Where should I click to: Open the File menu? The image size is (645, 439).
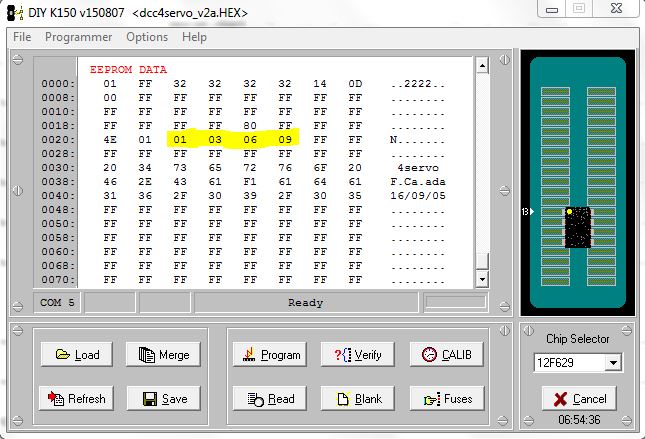coord(22,37)
